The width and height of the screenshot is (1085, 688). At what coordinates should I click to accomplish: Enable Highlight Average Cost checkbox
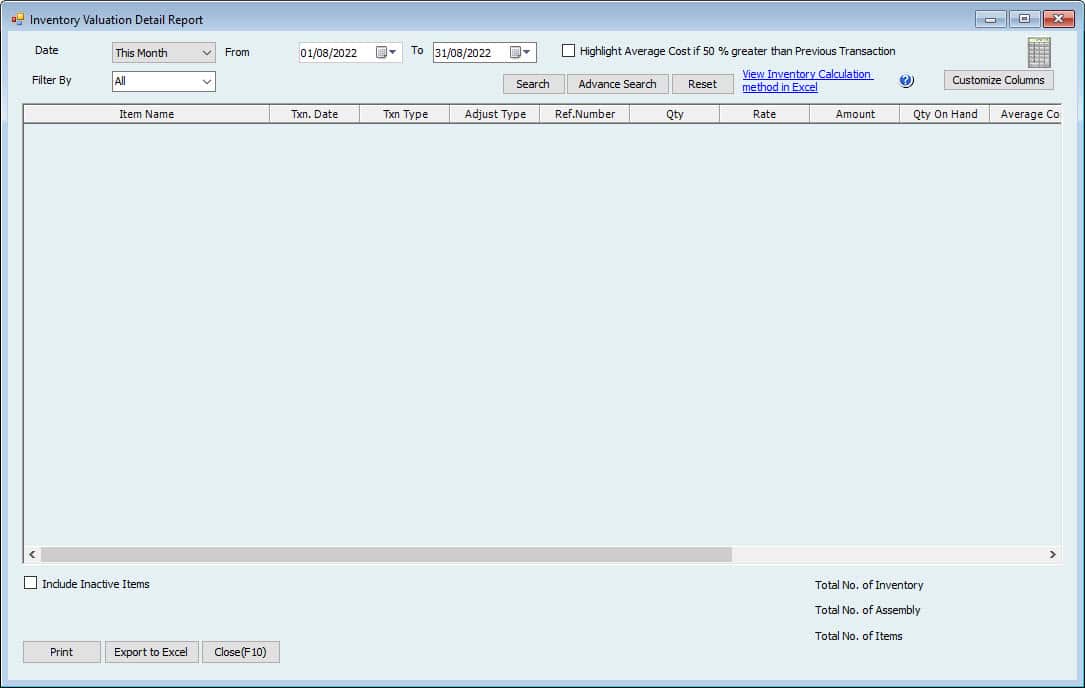coord(568,51)
